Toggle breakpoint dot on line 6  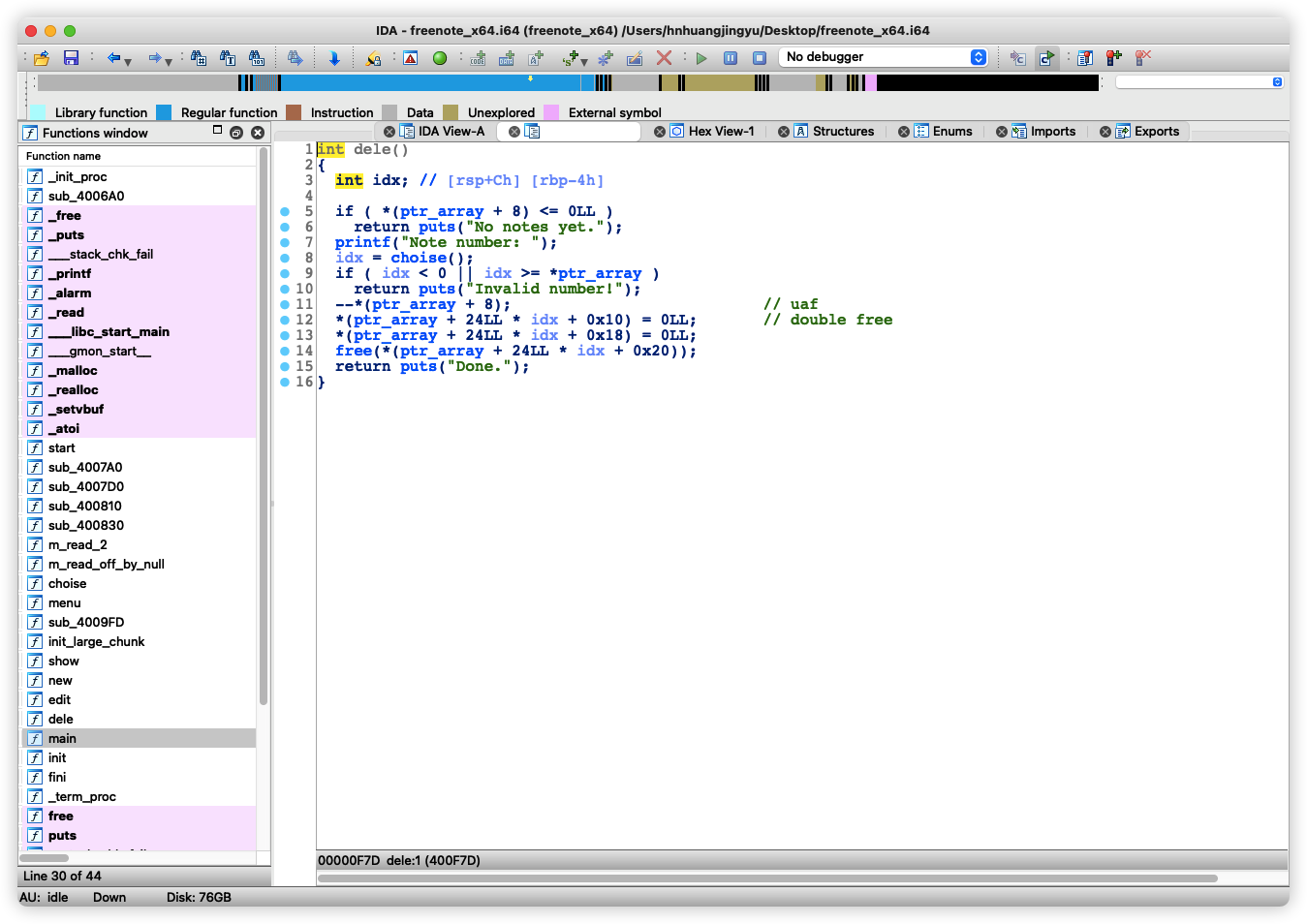(x=285, y=227)
